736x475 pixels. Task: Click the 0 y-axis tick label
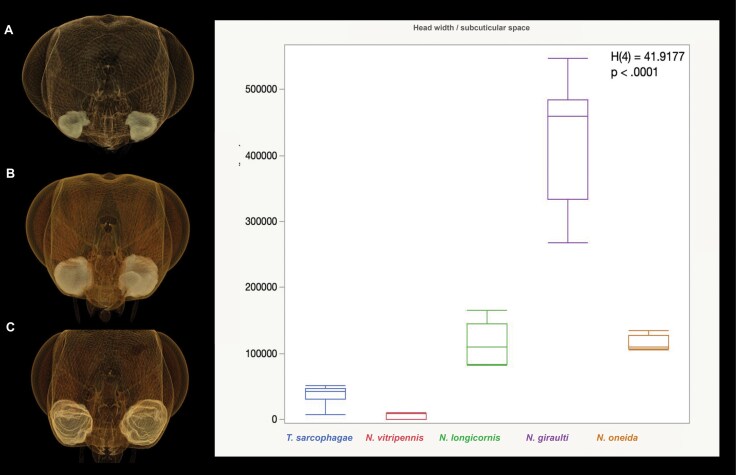coord(275,420)
